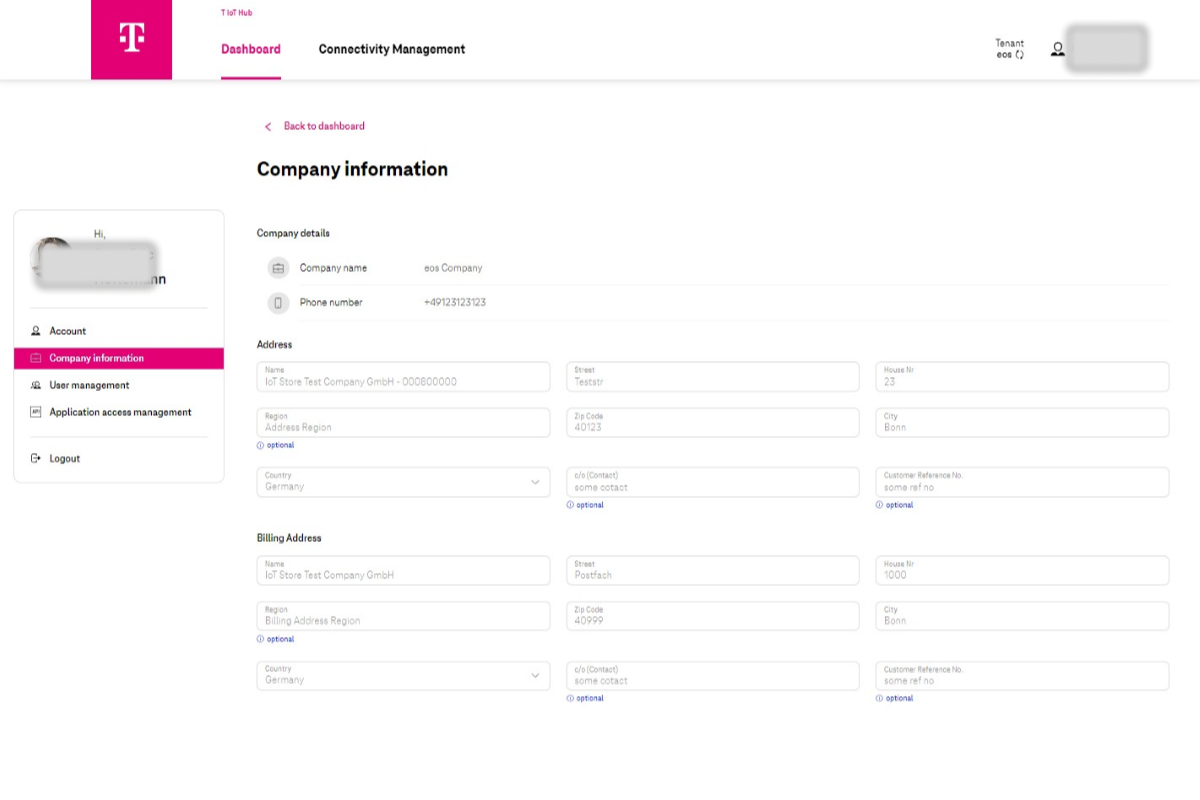Click the User management sidebar icon
This screenshot has width=1200, height=800.
36,385
